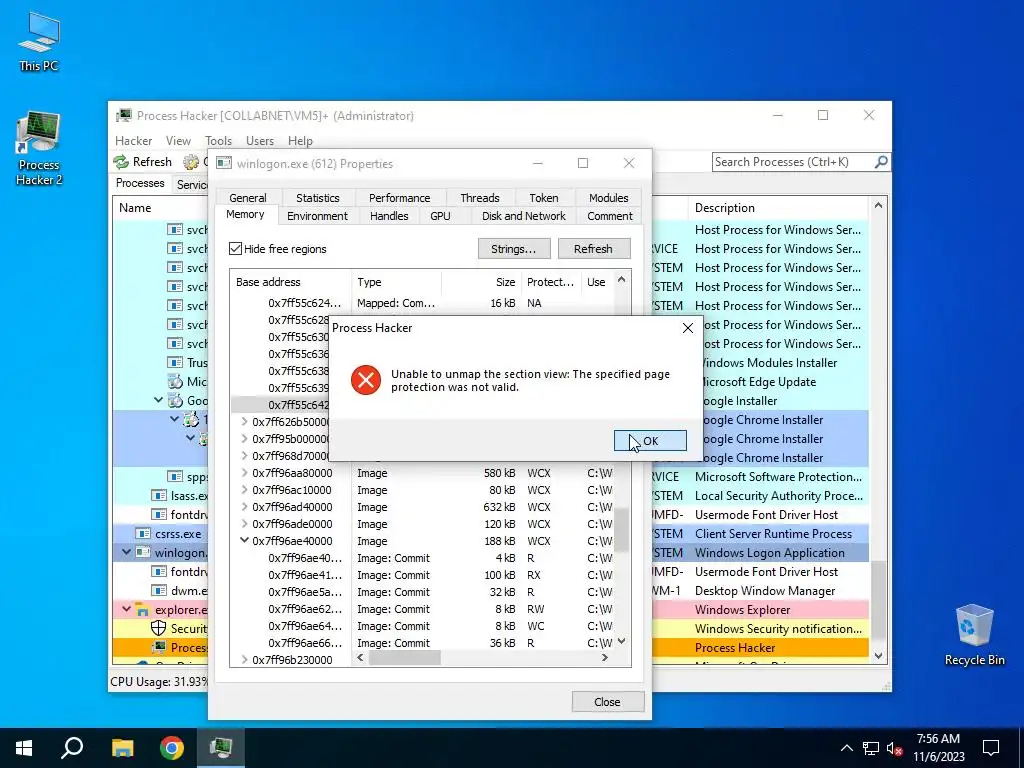Open the Threads tab
This screenshot has height=768, width=1024.
(x=479, y=198)
